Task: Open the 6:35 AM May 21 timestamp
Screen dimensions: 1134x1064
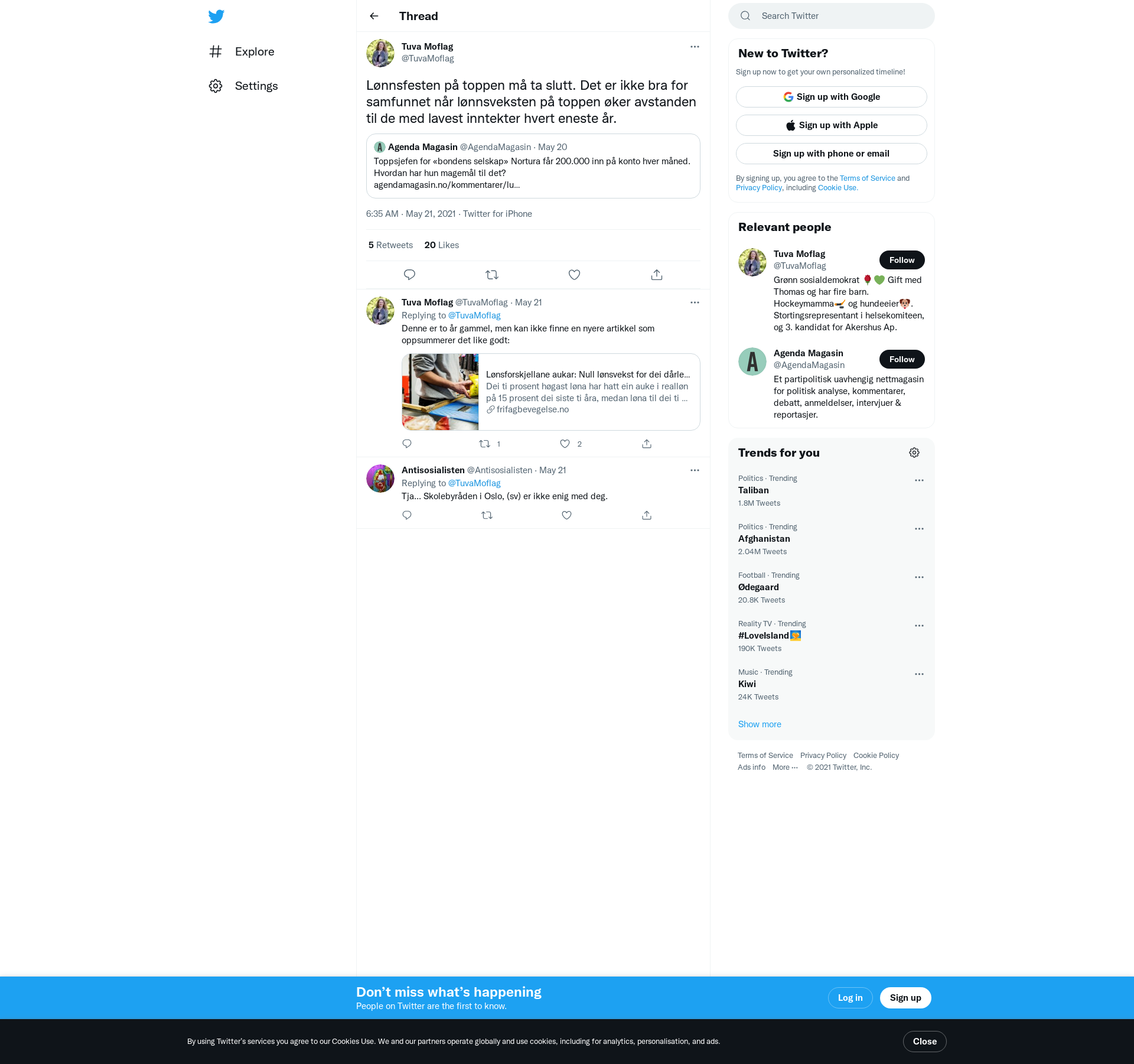Action: pos(410,214)
